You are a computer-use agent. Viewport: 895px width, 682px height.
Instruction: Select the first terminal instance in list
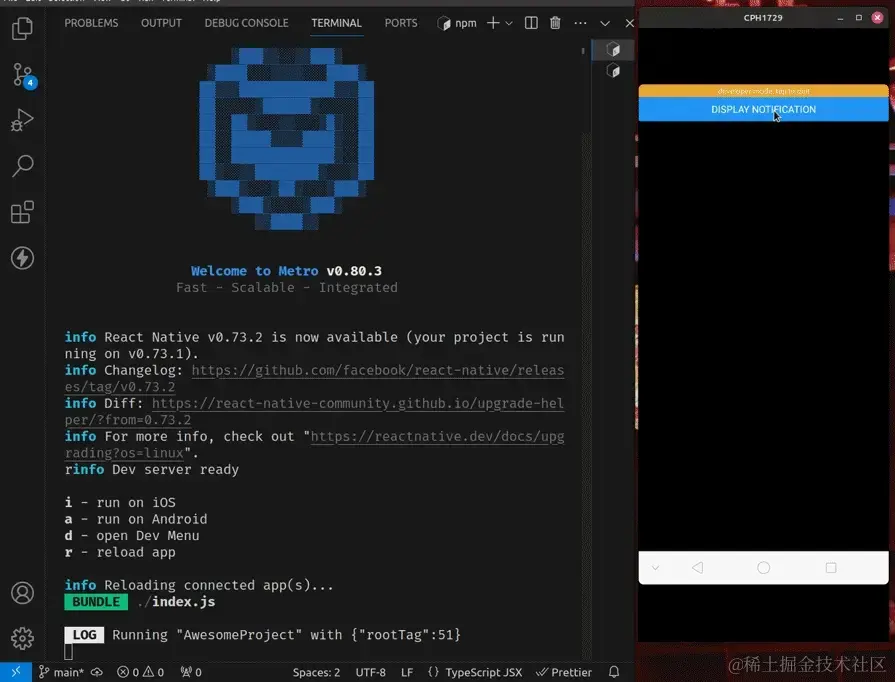(x=613, y=50)
